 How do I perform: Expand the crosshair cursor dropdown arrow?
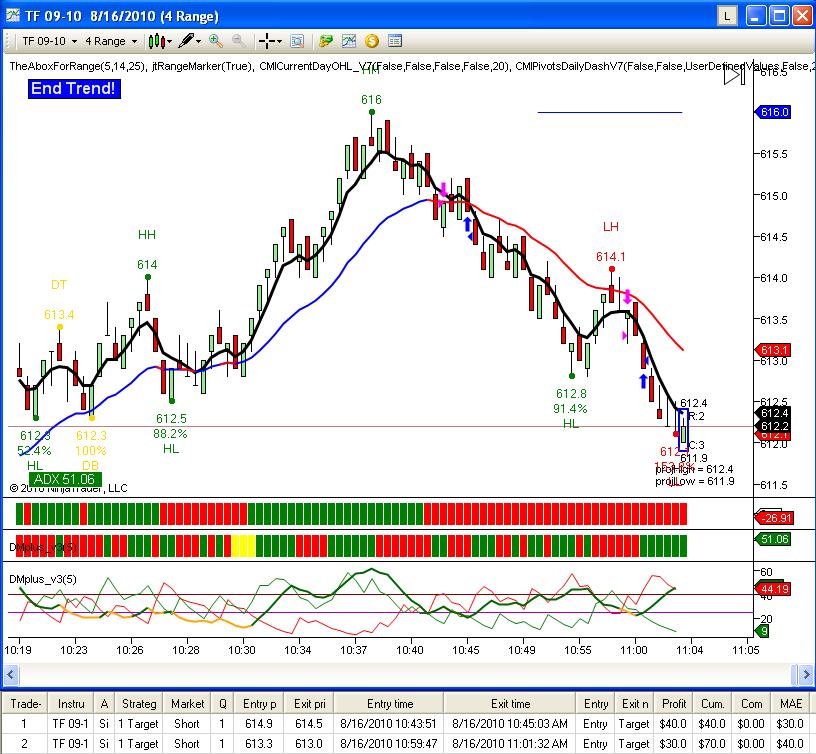[279, 42]
